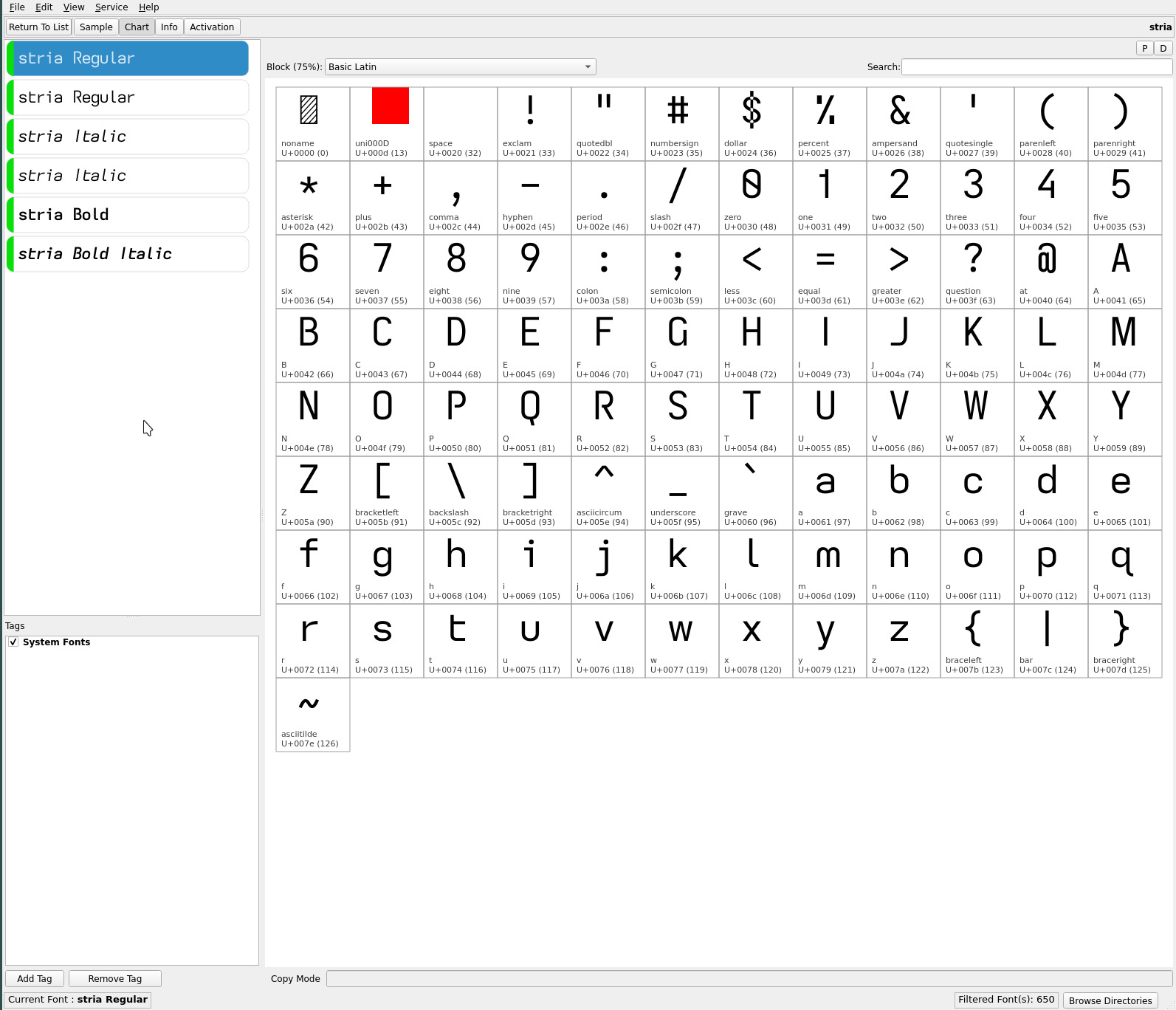Image resolution: width=1176 pixels, height=1010 pixels.
Task: Select the plus glyph cell
Action: pyautogui.click(x=387, y=198)
